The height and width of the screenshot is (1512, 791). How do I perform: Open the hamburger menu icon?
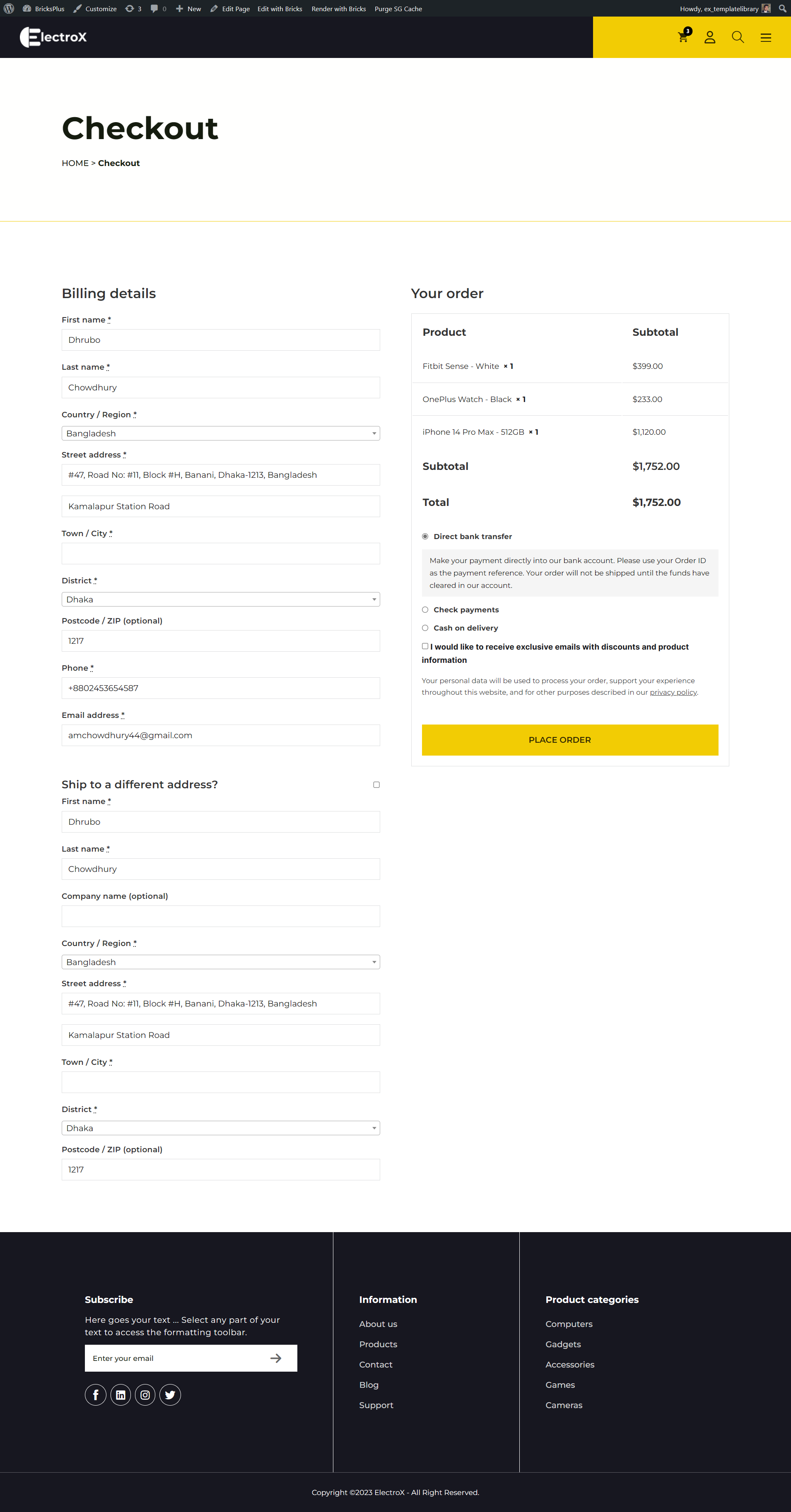[x=766, y=37]
